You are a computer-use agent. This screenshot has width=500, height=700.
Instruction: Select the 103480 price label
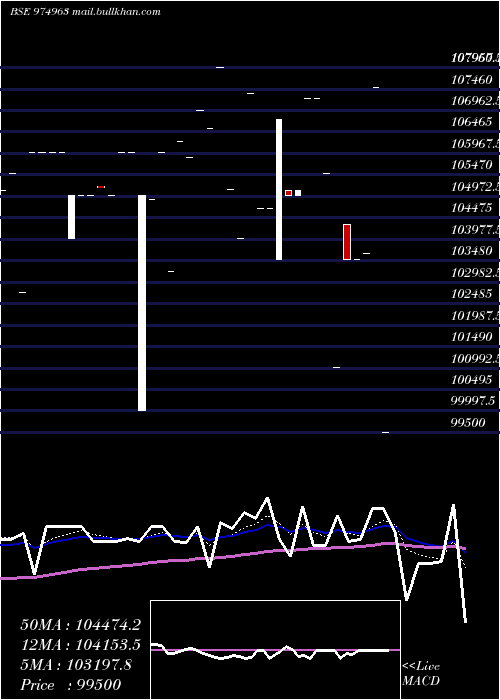(x=472, y=250)
